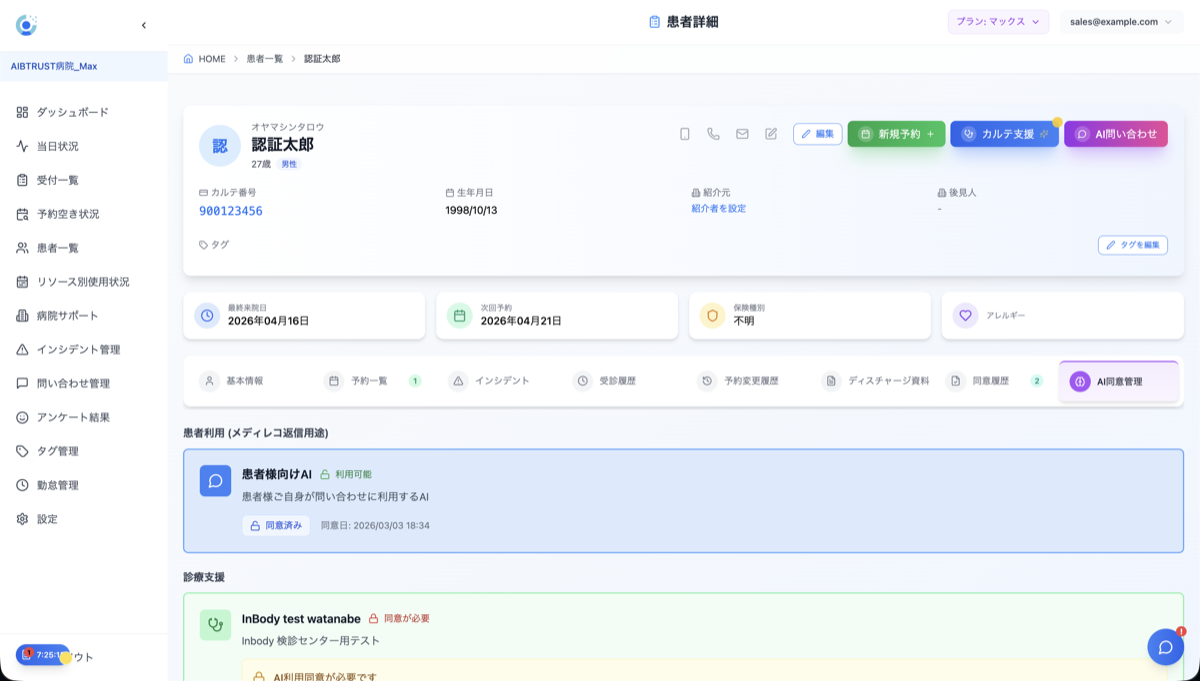1200x681 pixels.
Task: Click the 新規予約 button
Action: (896, 134)
